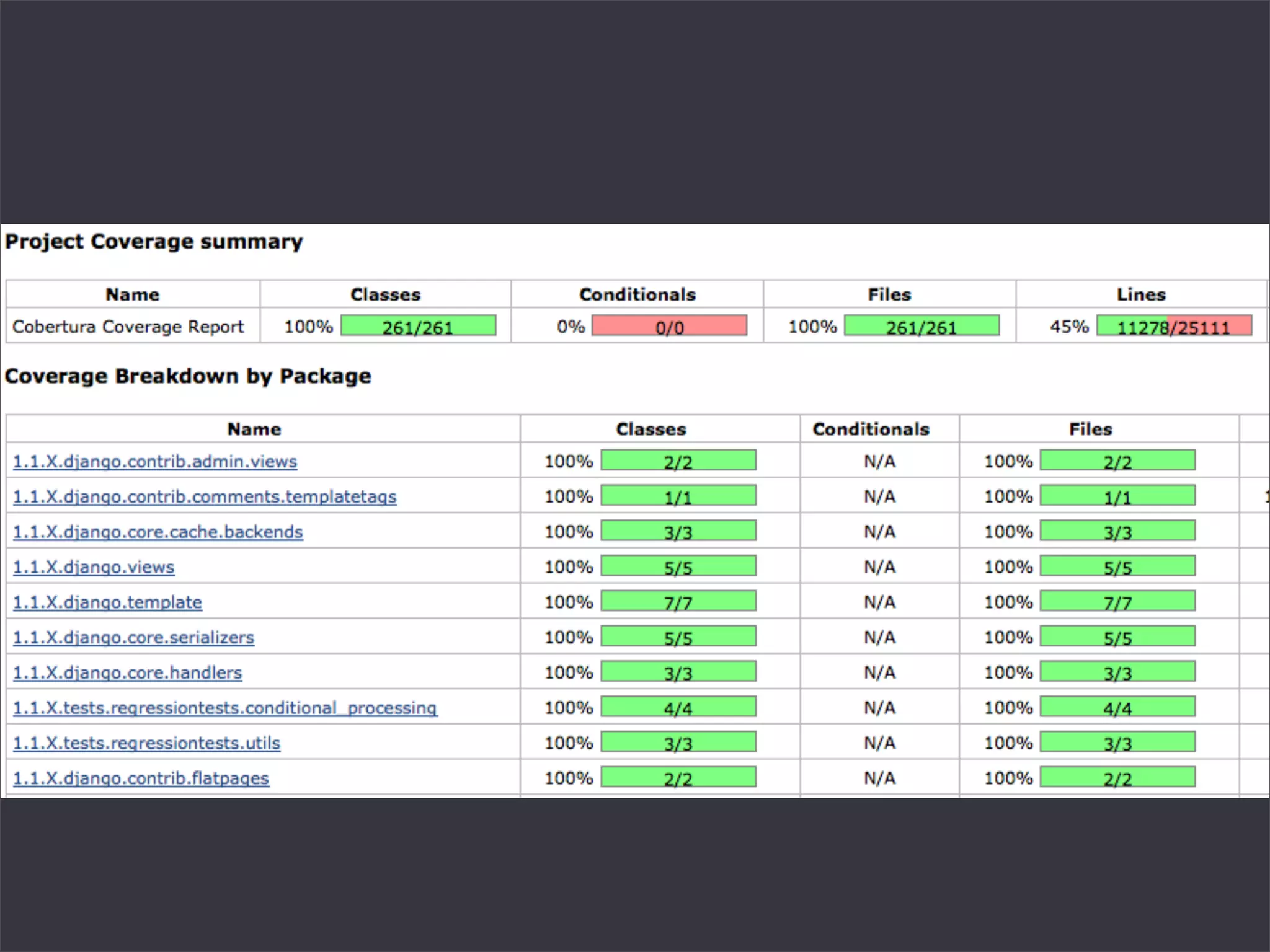This screenshot has height=952, width=1270.
Task: Click the Conditionals header in package breakdown table
Action: (871, 429)
